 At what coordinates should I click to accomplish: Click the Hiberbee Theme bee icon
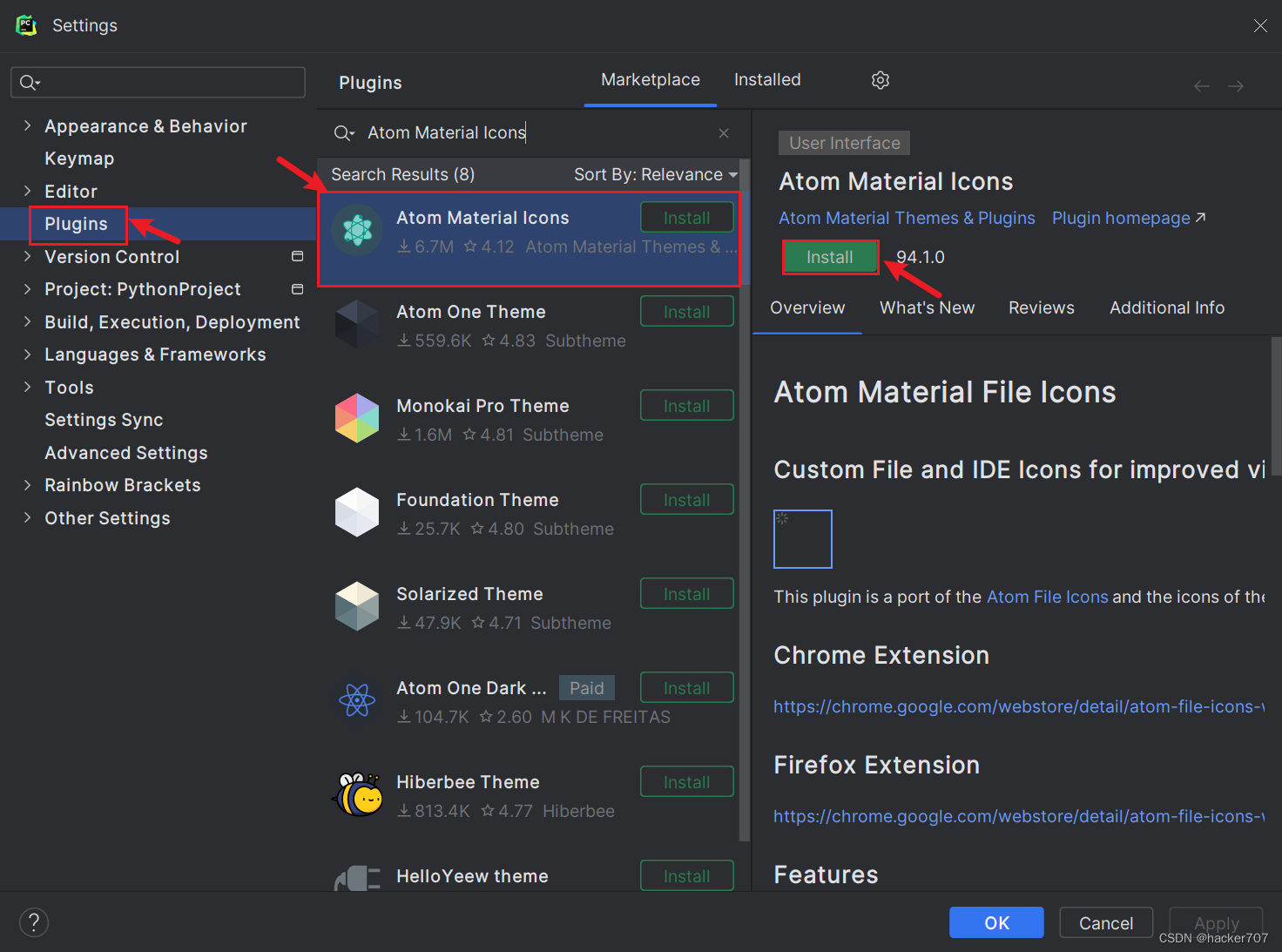coord(357,793)
